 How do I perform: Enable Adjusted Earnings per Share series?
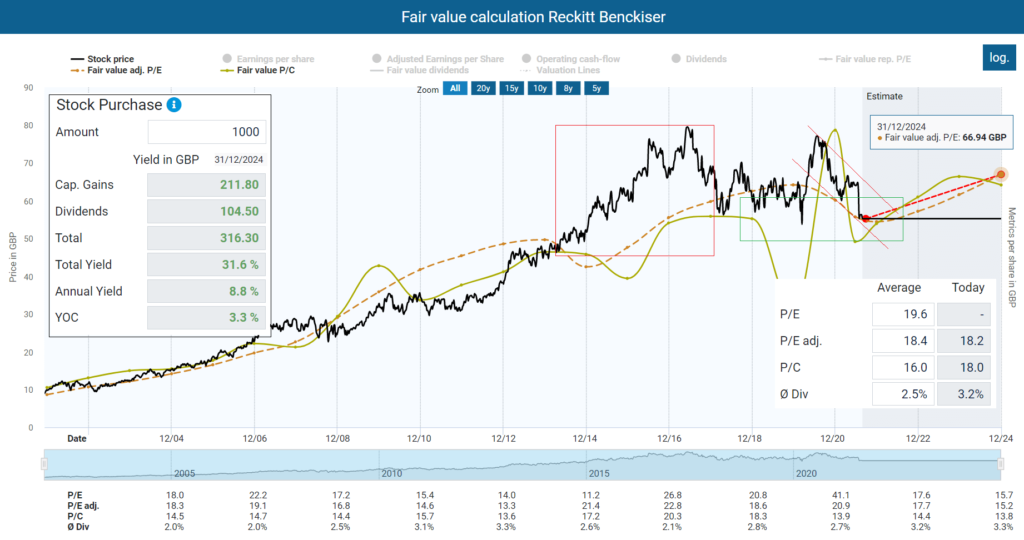click(x=438, y=59)
